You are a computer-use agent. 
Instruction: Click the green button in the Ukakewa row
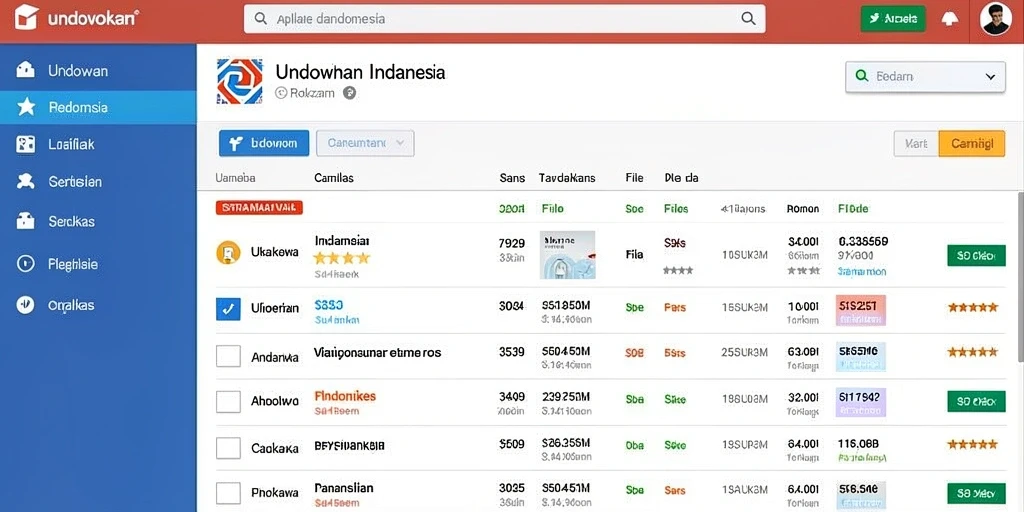(x=976, y=255)
